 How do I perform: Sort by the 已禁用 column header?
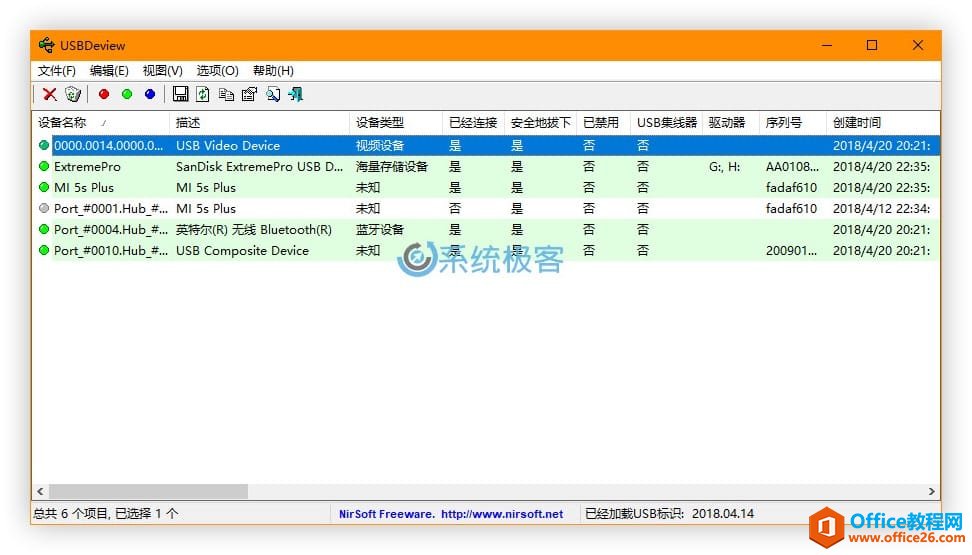click(603, 123)
